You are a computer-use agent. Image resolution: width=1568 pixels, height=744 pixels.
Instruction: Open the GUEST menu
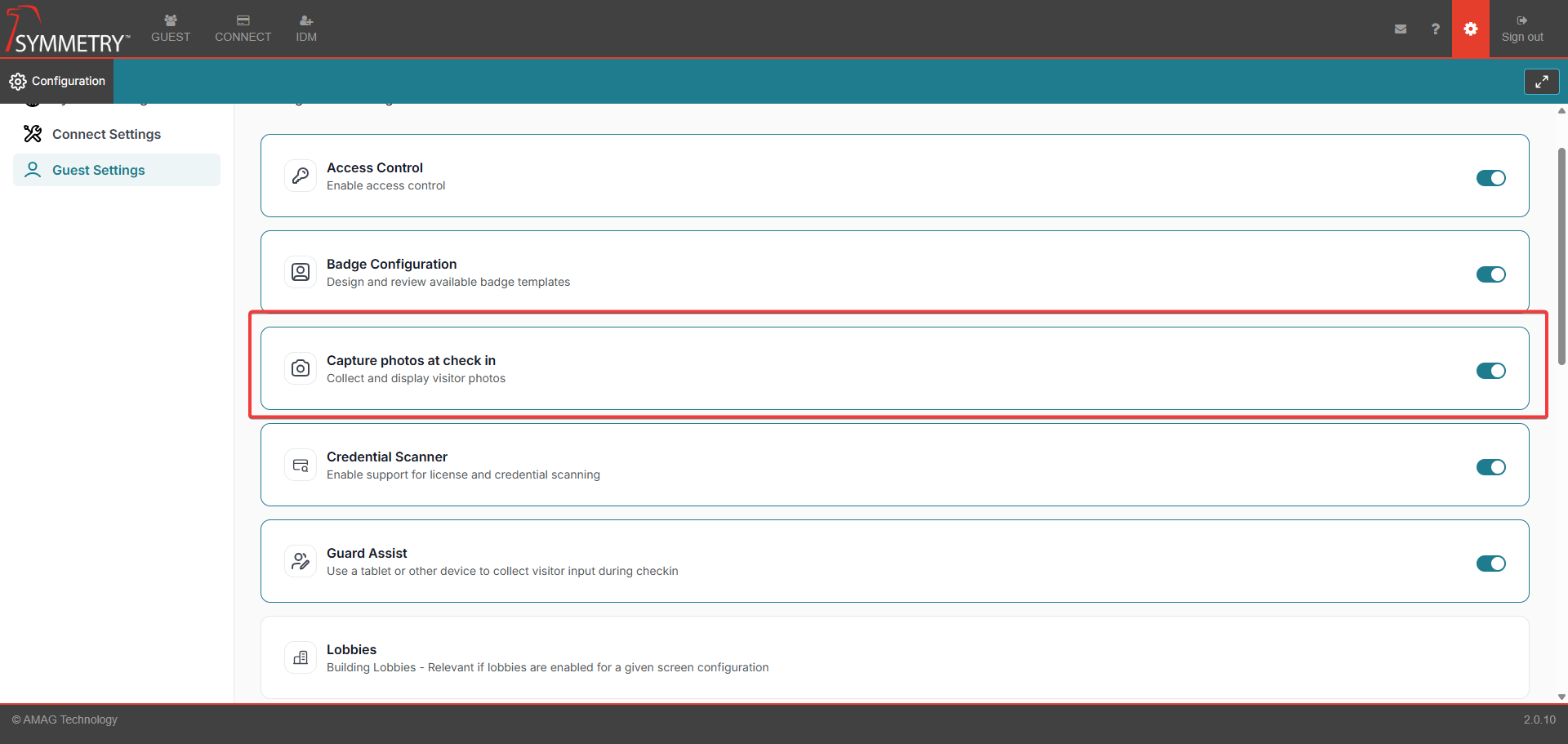pos(171,29)
